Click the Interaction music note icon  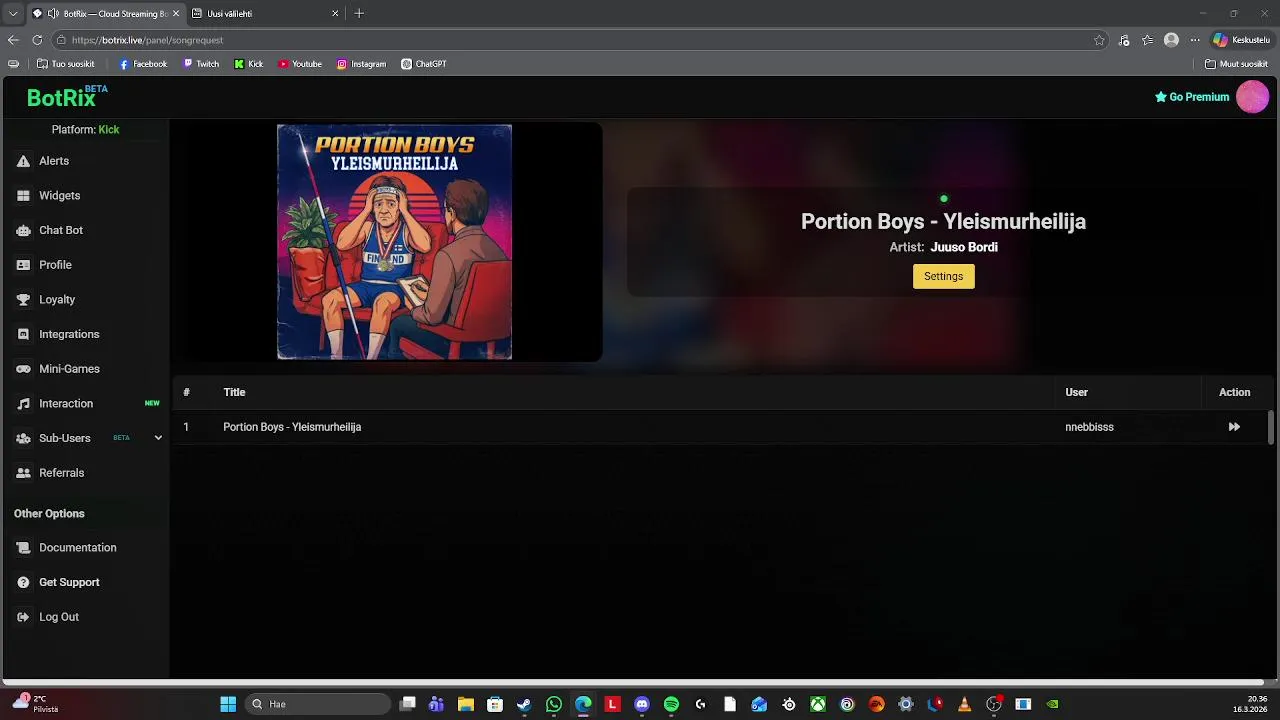23,404
